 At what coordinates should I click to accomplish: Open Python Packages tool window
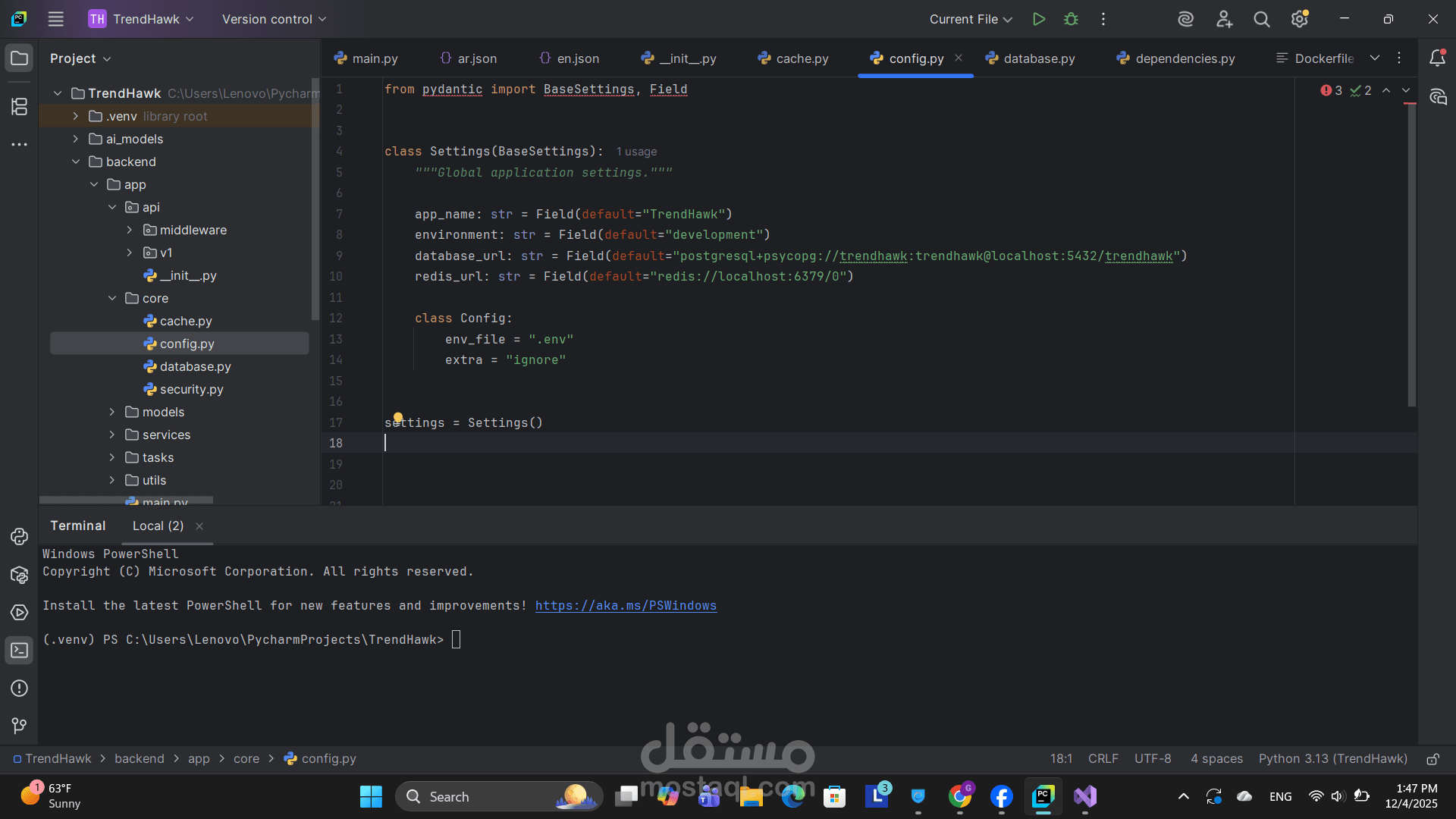(19, 575)
